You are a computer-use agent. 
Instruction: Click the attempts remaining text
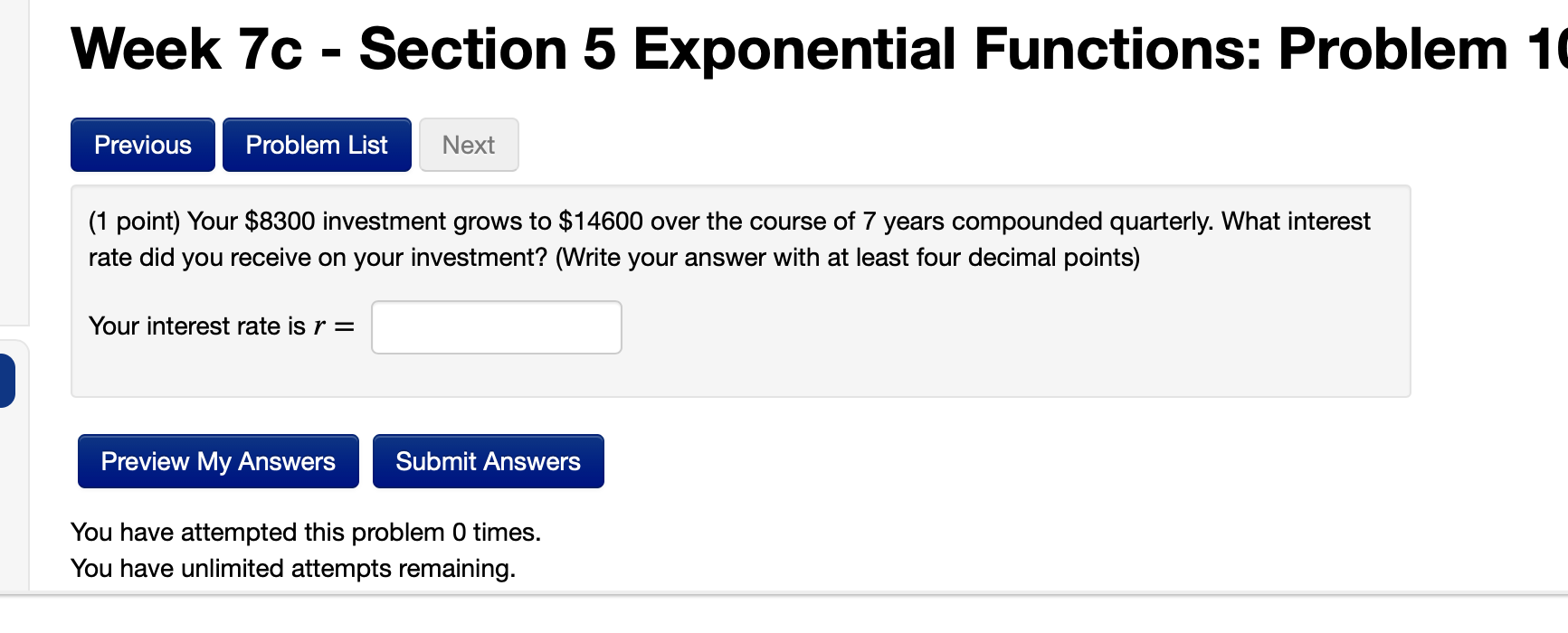[293, 568]
